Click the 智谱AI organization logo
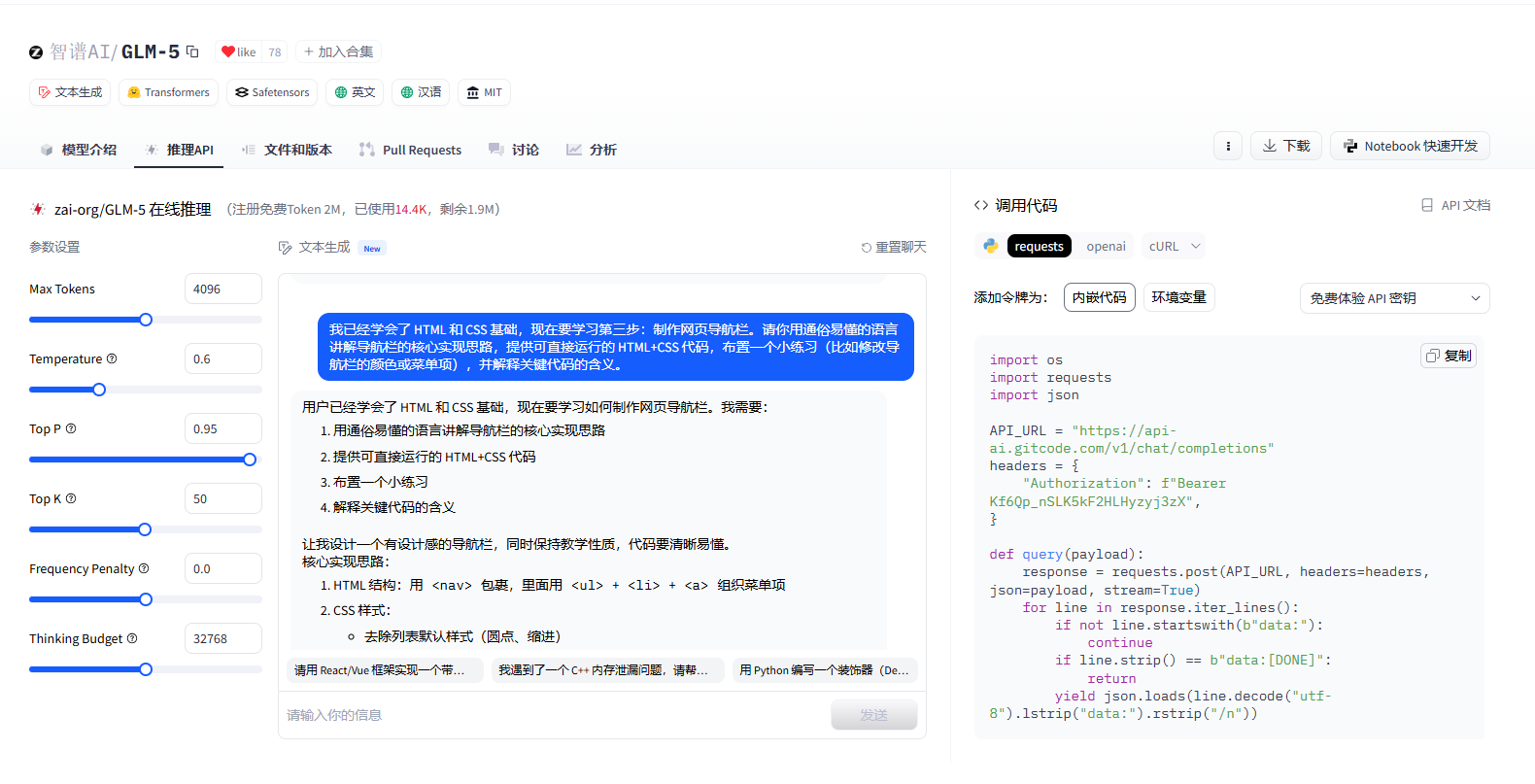Viewport: 1535px width, 784px height. [36, 52]
